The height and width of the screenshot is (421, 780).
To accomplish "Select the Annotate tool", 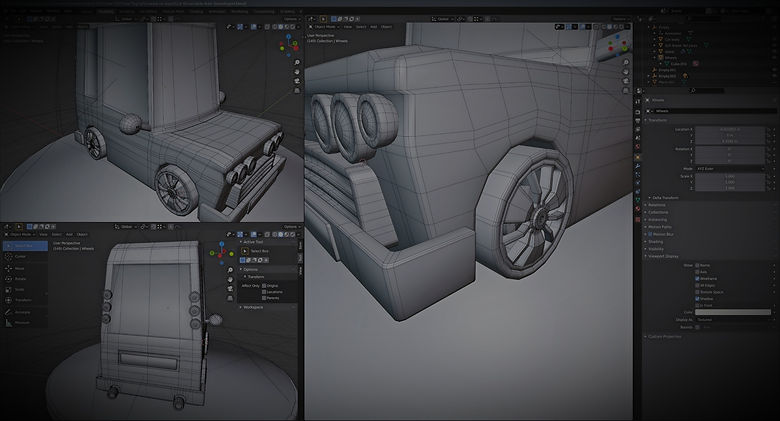I will 20,312.
